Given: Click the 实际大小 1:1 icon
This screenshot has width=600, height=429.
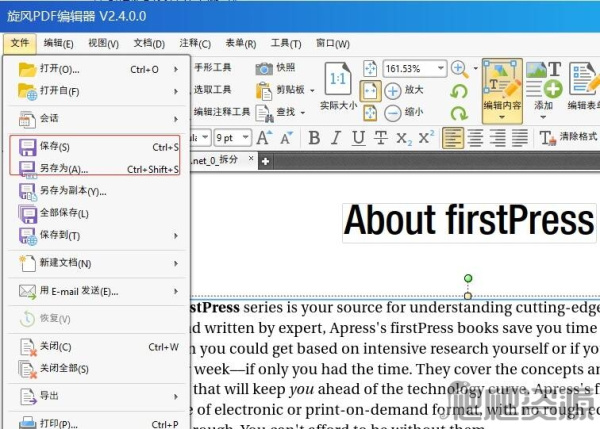Looking at the screenshot, I should (338, 79).
